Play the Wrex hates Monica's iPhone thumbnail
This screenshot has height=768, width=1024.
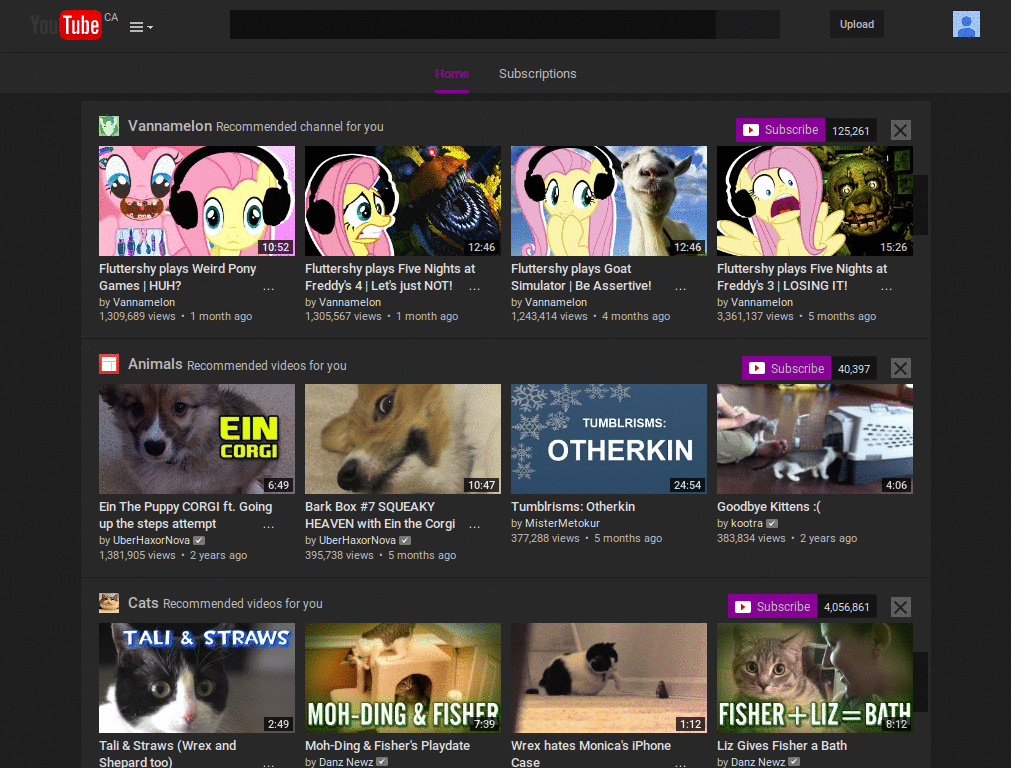609,678
